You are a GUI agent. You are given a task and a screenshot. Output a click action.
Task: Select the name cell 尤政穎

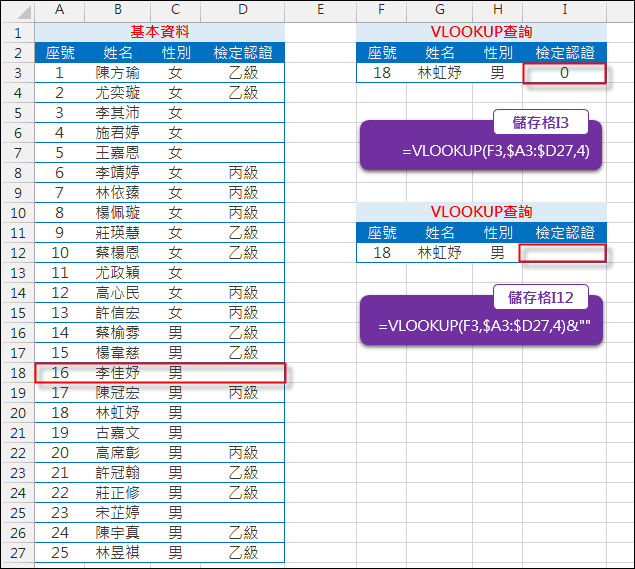(117, 273)
